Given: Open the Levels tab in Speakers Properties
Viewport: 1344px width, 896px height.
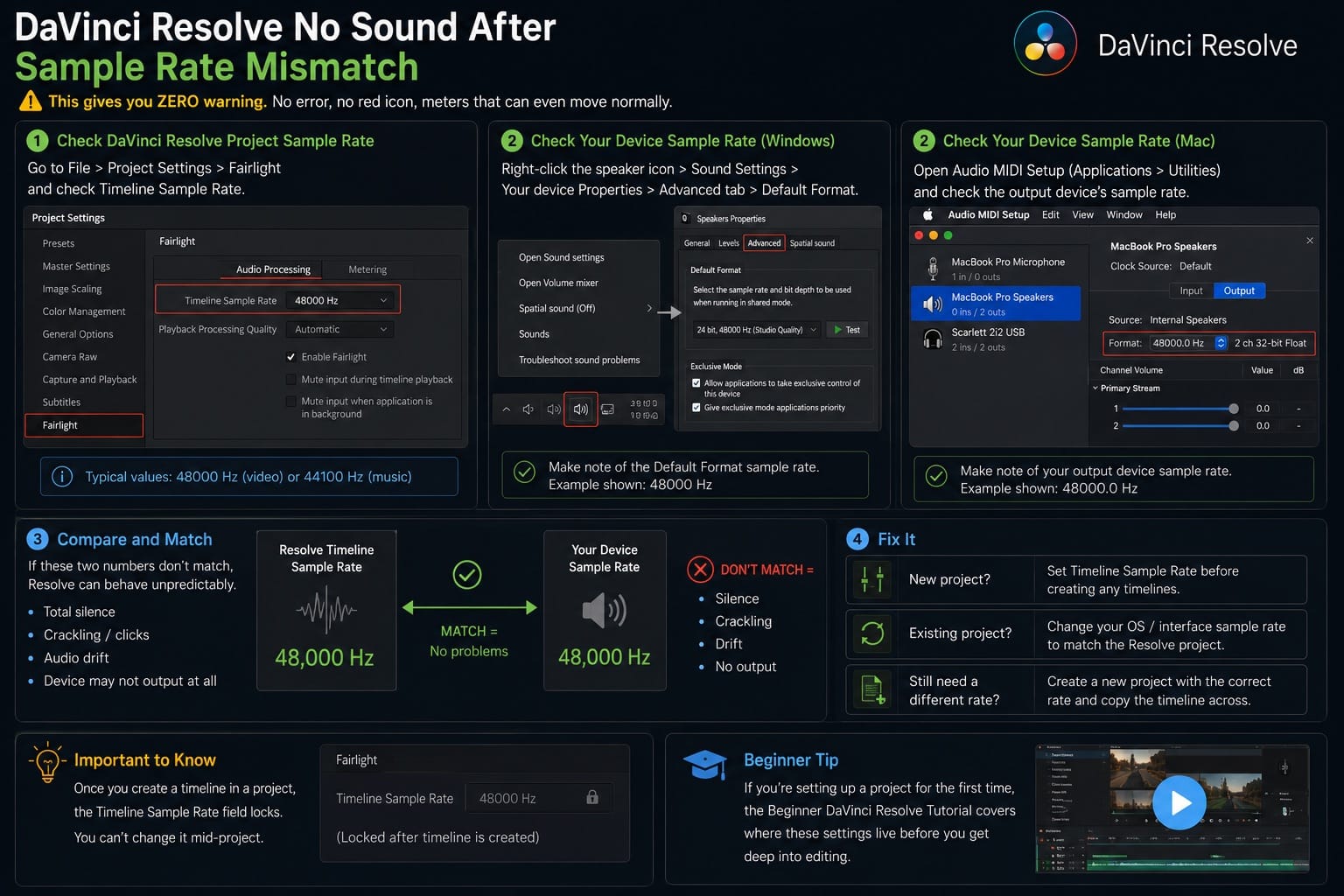Looking at the screenshot, I should [x=728, y=243].
